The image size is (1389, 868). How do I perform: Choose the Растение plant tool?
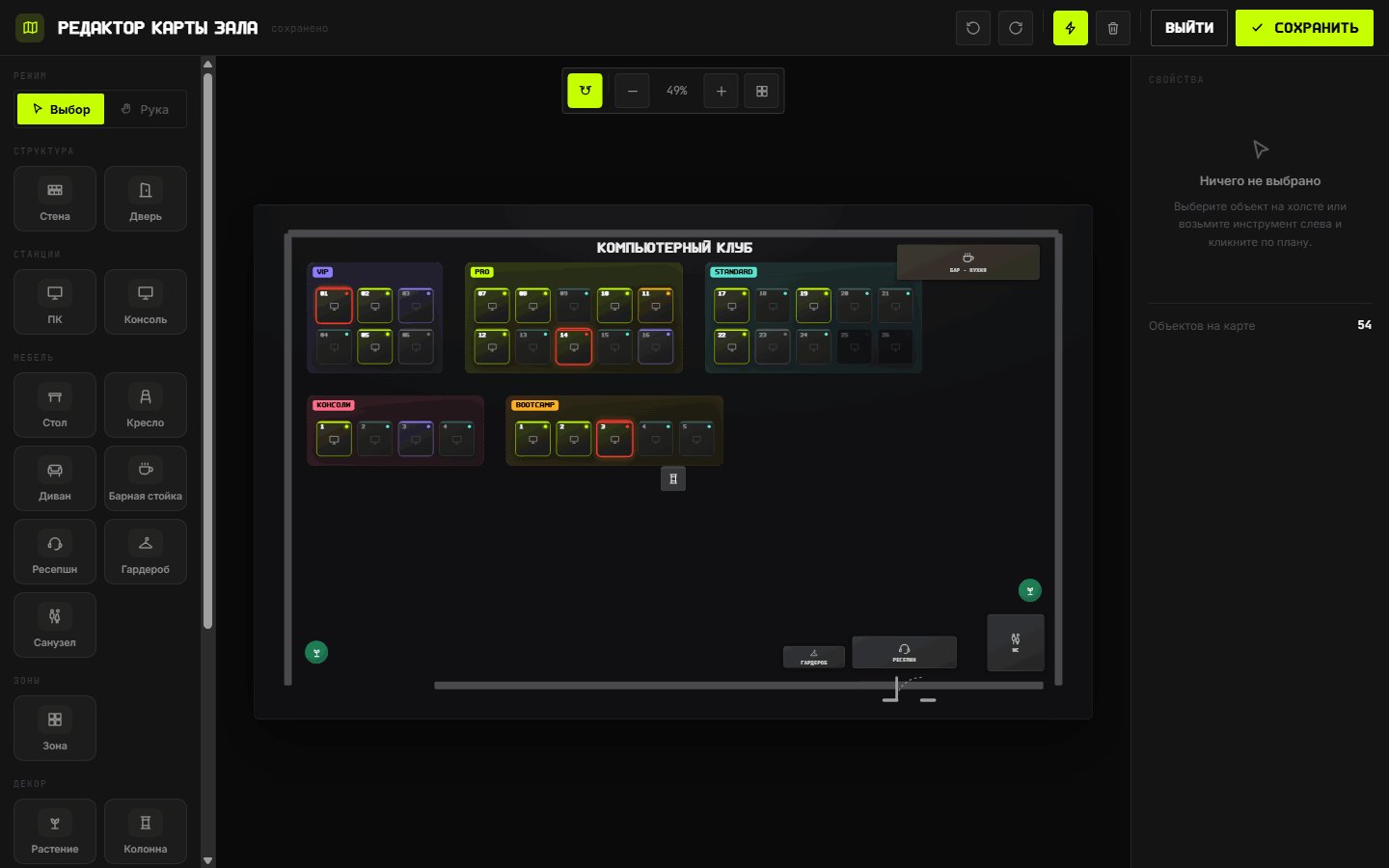coord(55,831)
